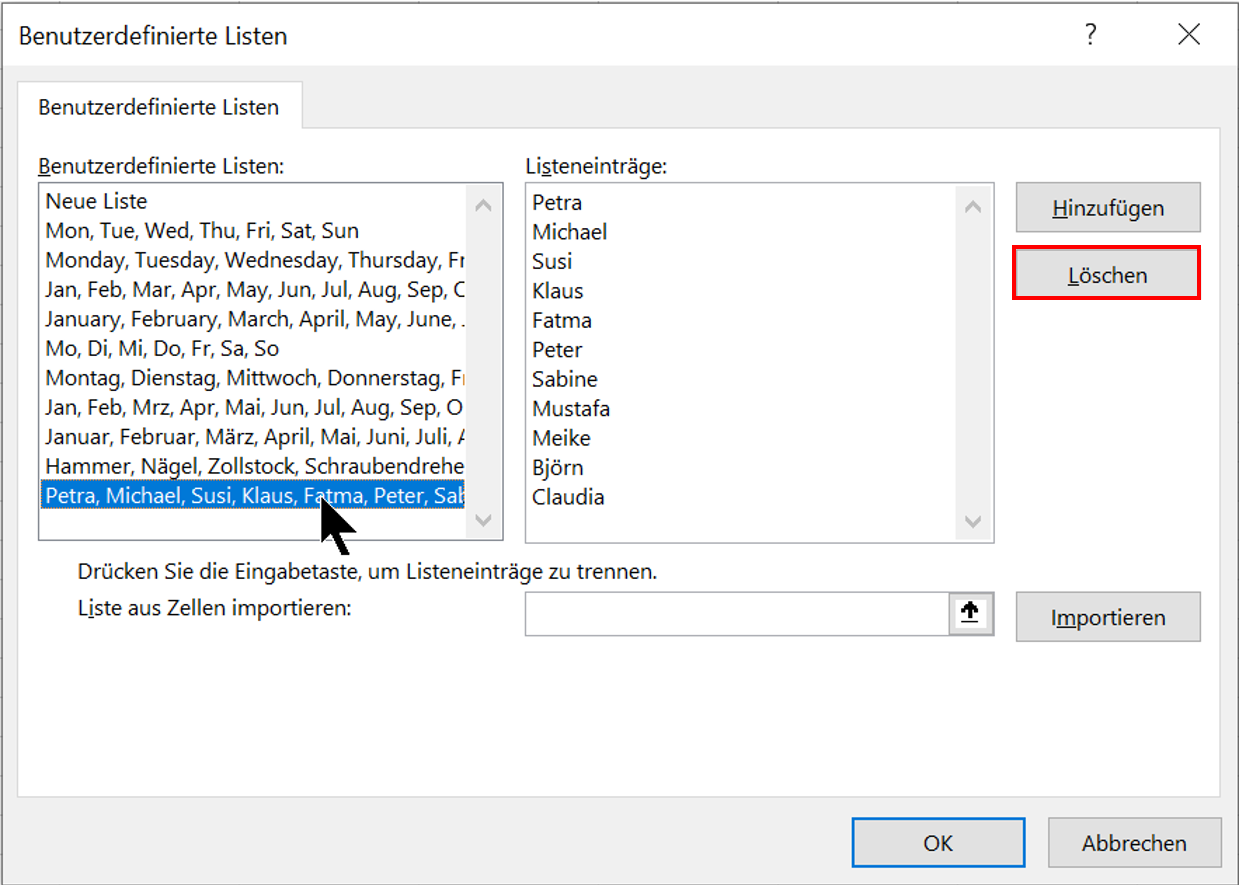Click the Michael list entry
This screenshot has height=885, width=1239.
pyautogui.click(x=570, y=232)
